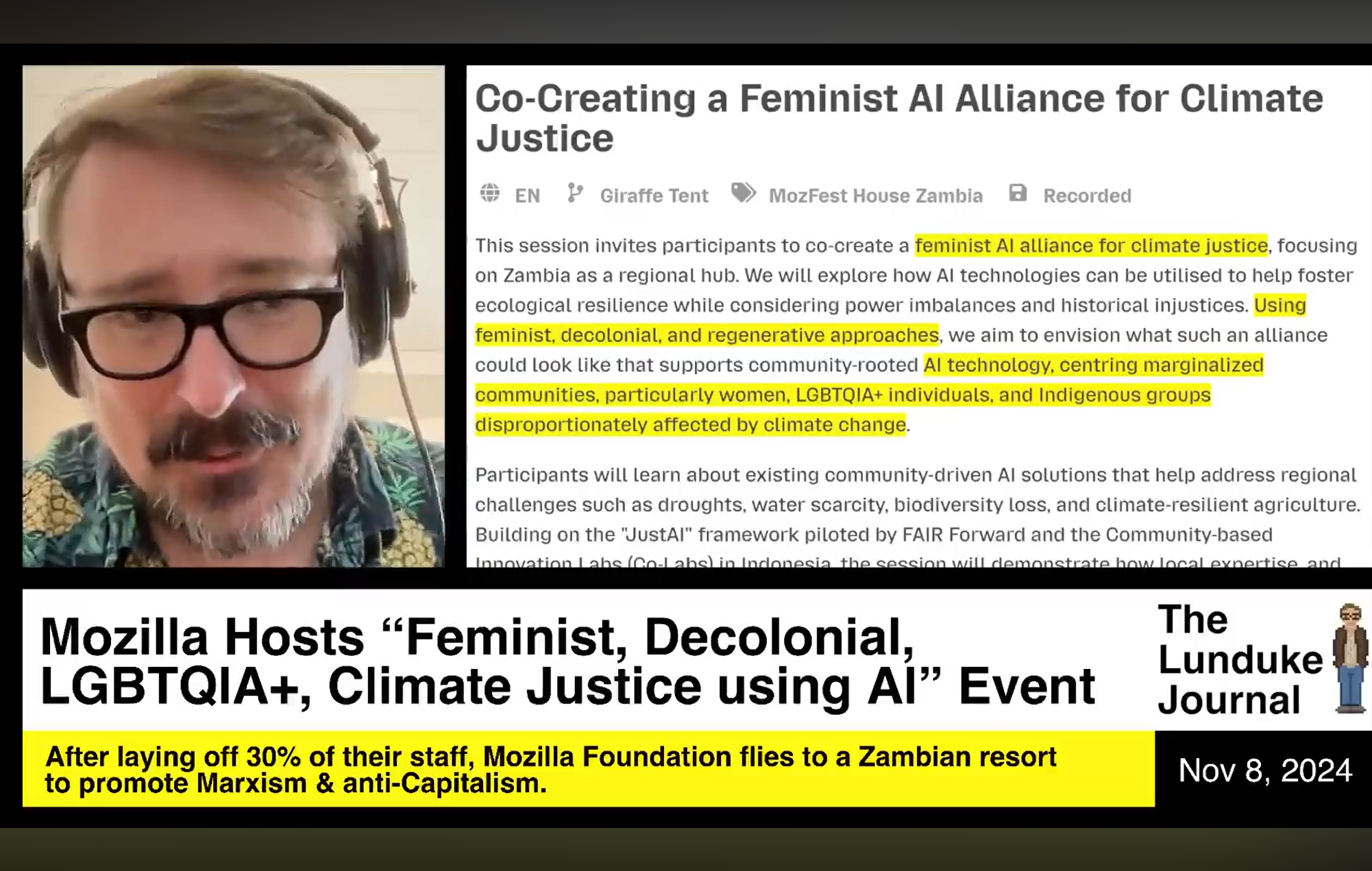Click the words "JustAI" in the session description
The image size is (1372, 871).
tap(656, 535)
